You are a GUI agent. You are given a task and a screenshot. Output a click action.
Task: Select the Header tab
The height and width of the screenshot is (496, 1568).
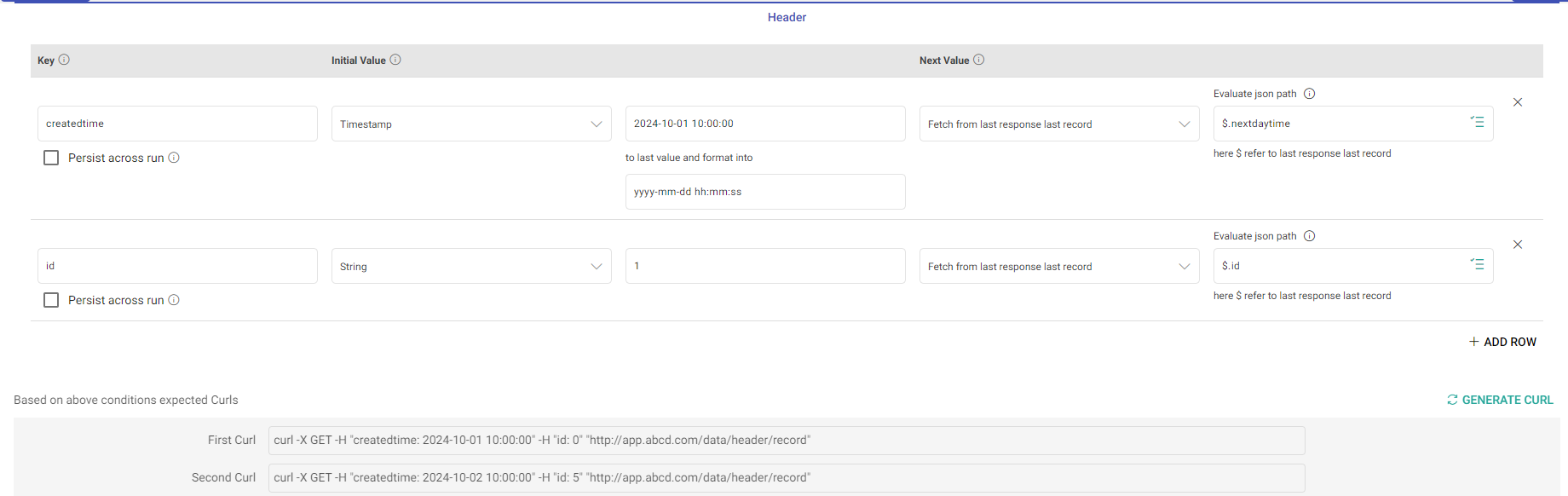coord(787,17)
